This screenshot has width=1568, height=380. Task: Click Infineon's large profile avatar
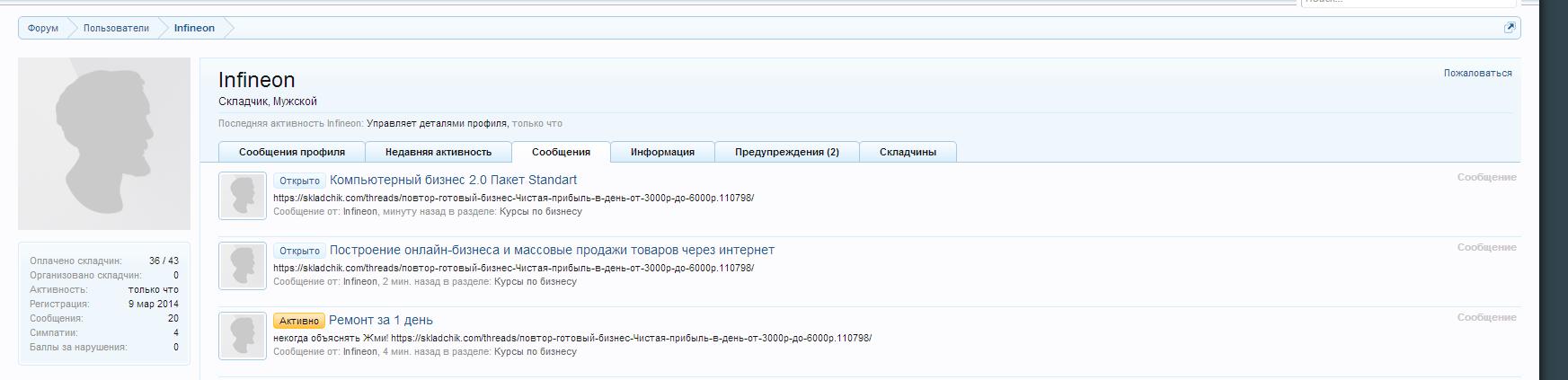pyautogui.click(x=104, y=144)
